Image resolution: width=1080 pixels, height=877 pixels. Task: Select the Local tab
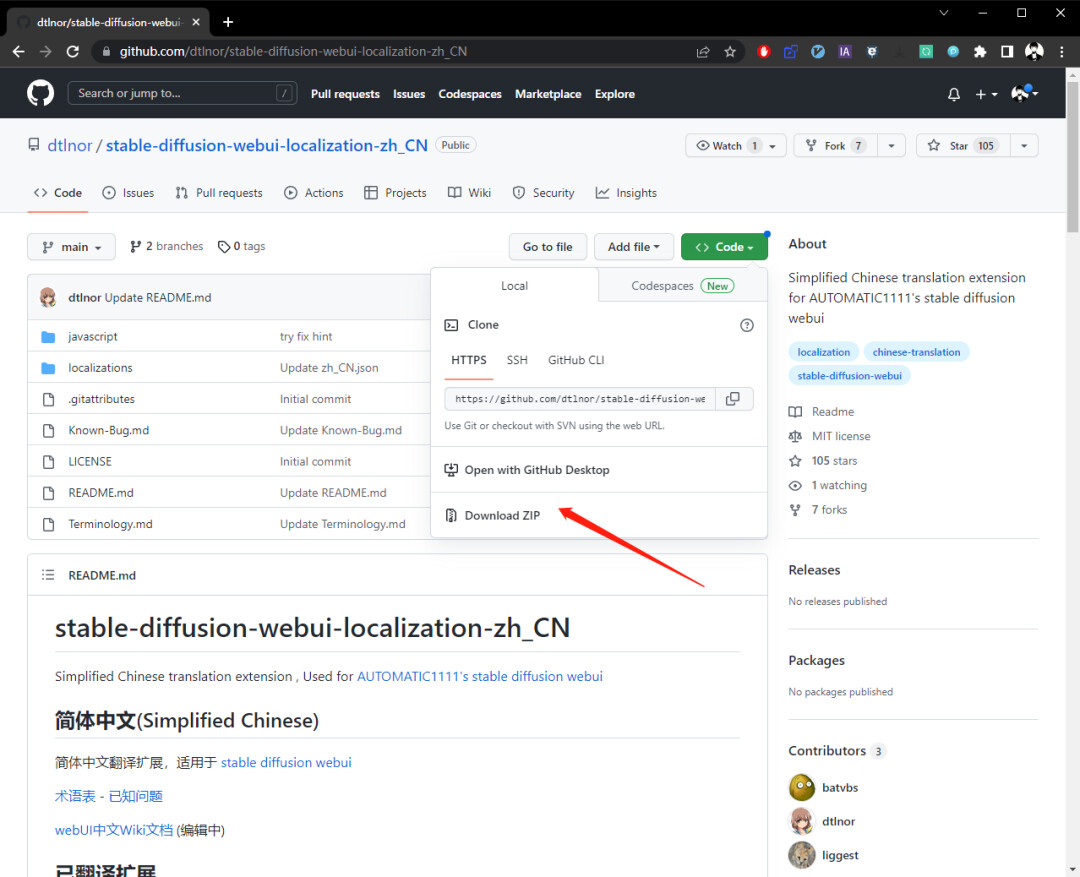[x=515, y=286]
